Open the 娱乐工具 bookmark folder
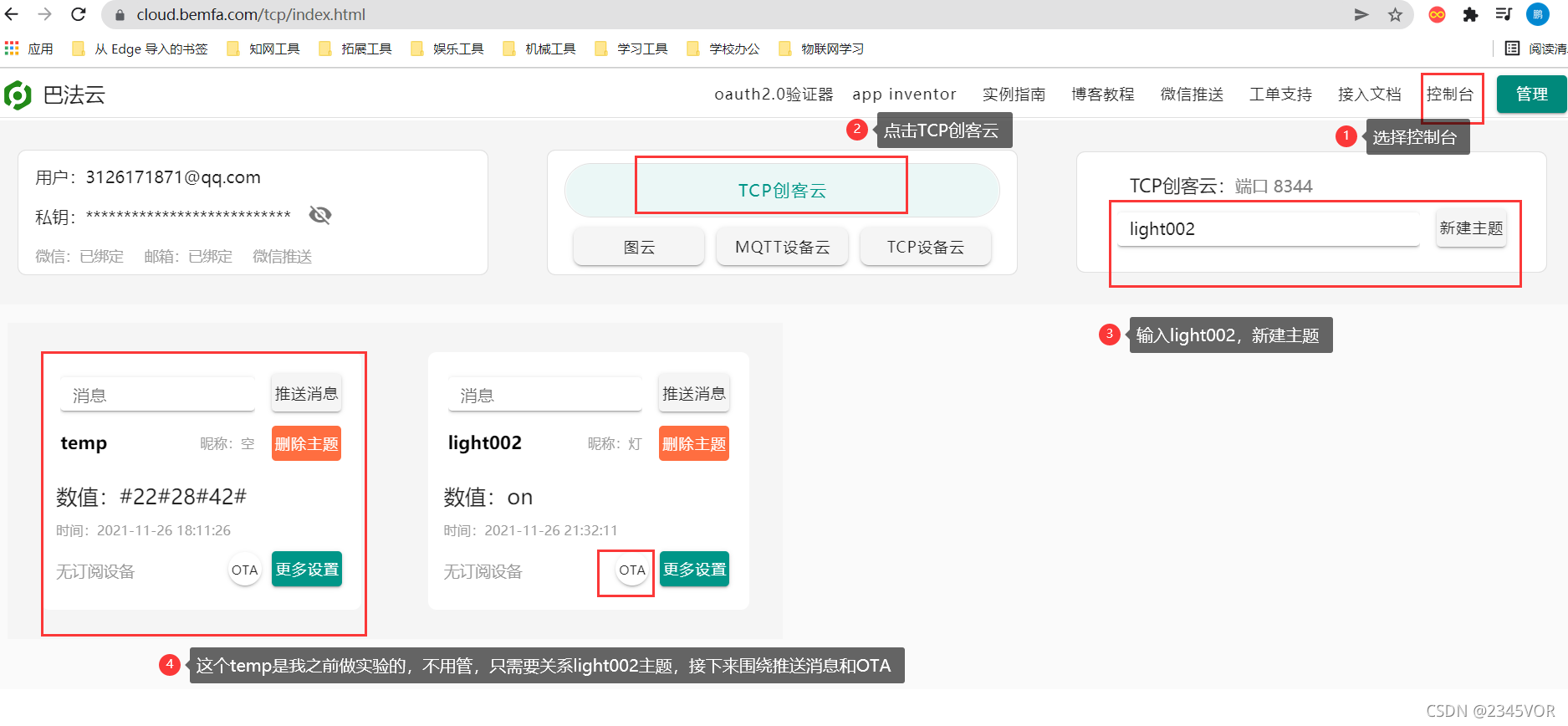Screen dimensions: 1568x726 tap(447, 49)
